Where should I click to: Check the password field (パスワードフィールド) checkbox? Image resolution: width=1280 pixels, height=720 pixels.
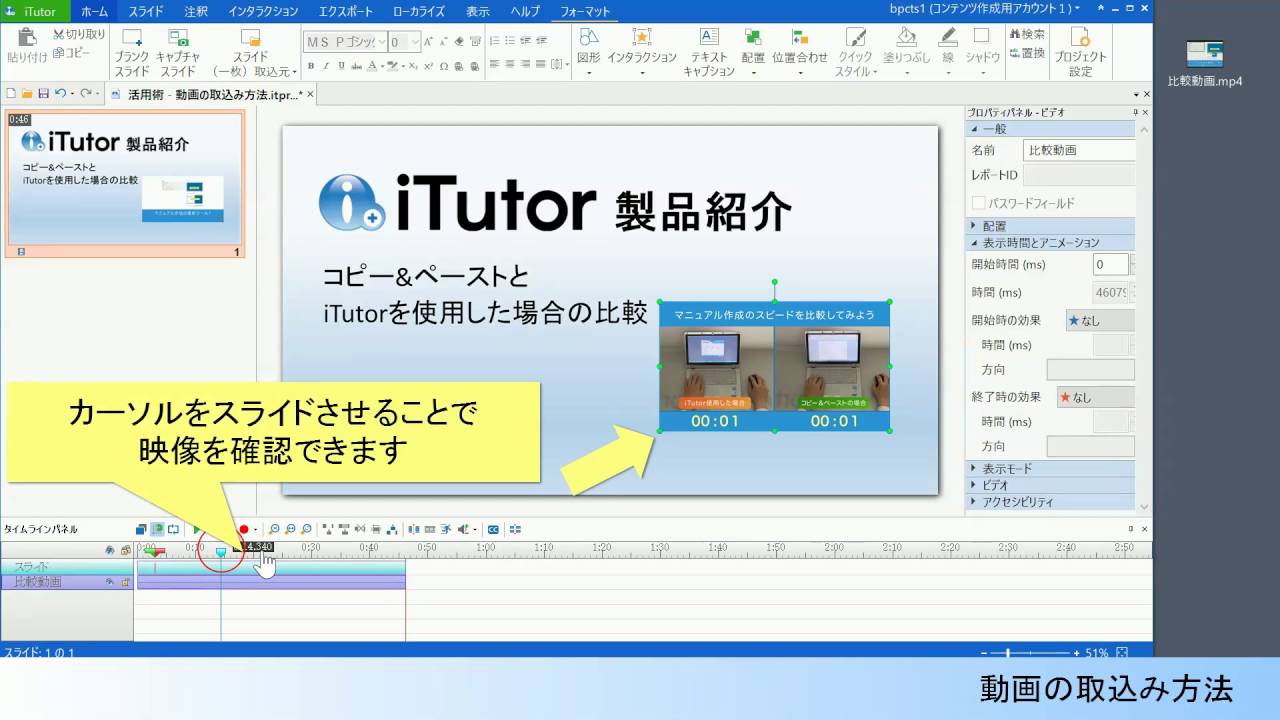(x=979, y=203)
